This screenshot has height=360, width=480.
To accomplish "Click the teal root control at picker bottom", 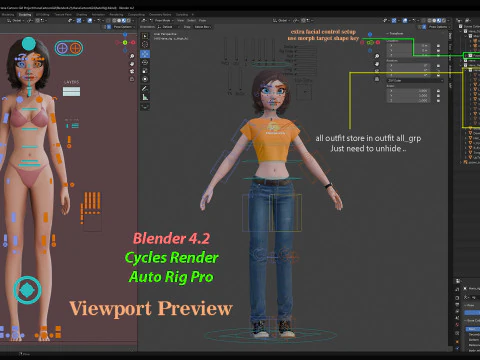I will point(27,290).
